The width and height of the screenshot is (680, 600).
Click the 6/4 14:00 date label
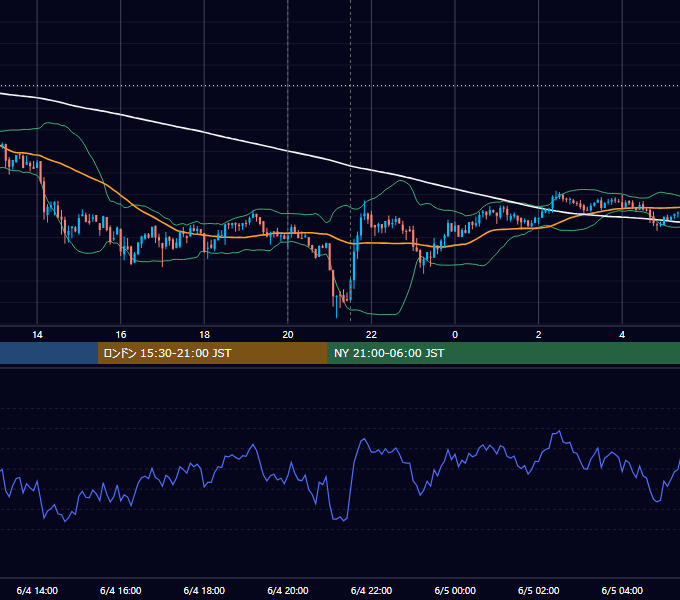click(x=37, y=590)
